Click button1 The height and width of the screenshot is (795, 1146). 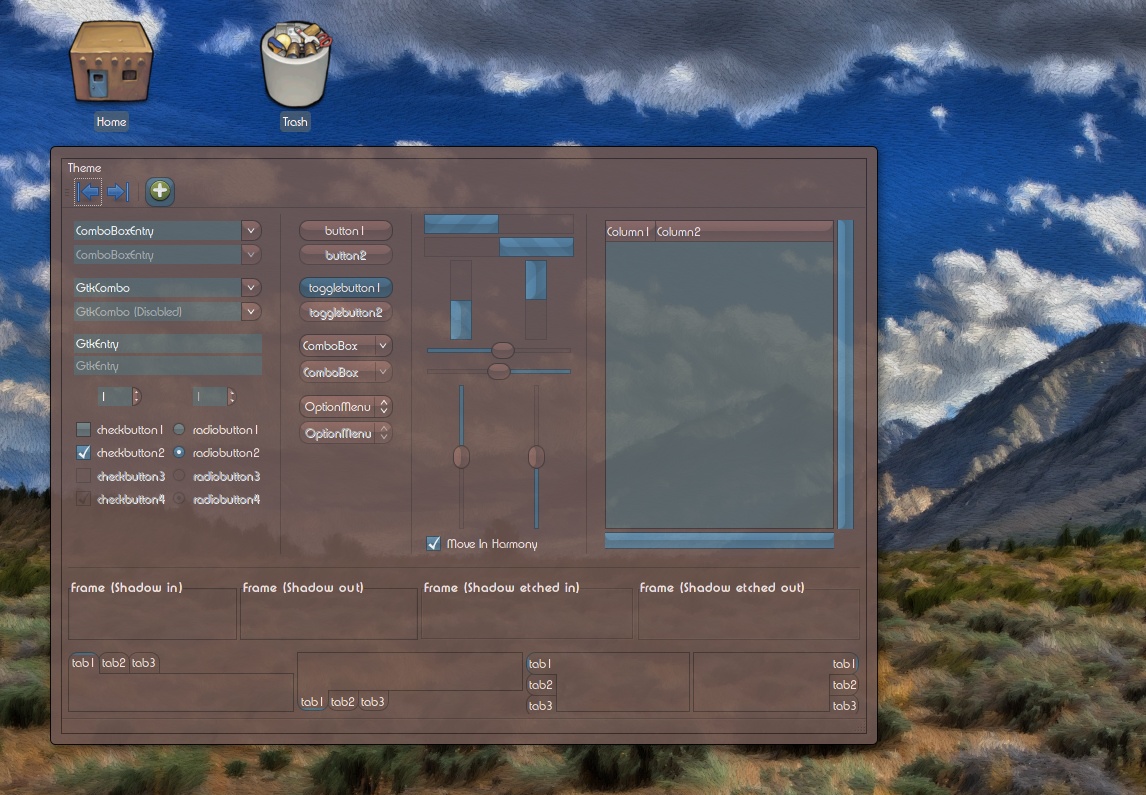click(345, 231)
